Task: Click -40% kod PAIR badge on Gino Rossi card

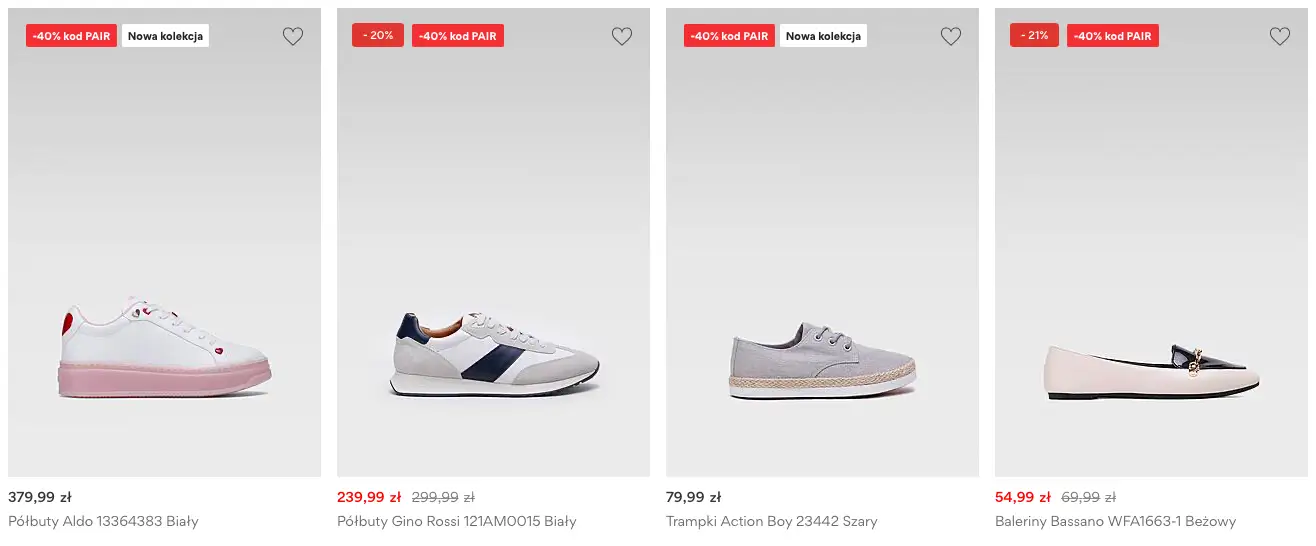Action: (x=458, y=36)
